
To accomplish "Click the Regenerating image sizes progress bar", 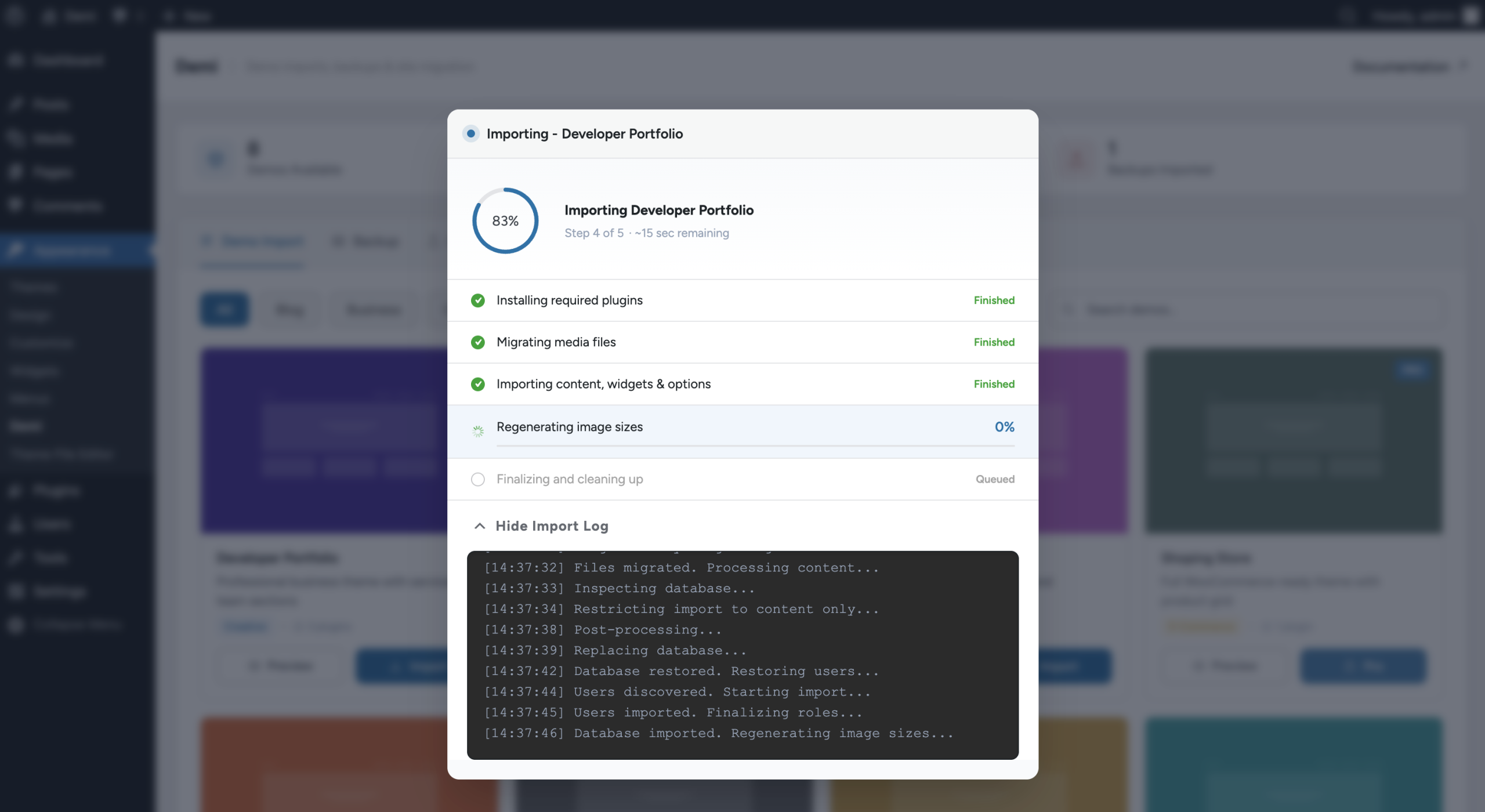I will click(x=755, y=445).
